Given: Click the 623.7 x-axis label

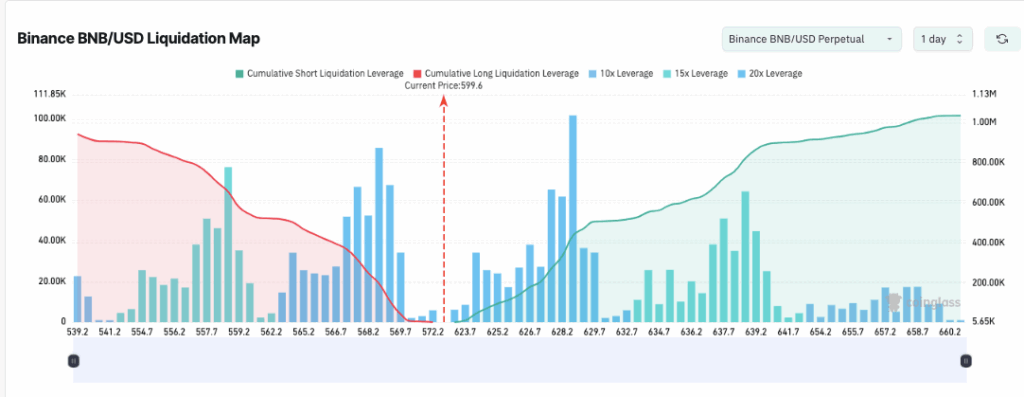Looking at the screenshot, I should 465,332.
